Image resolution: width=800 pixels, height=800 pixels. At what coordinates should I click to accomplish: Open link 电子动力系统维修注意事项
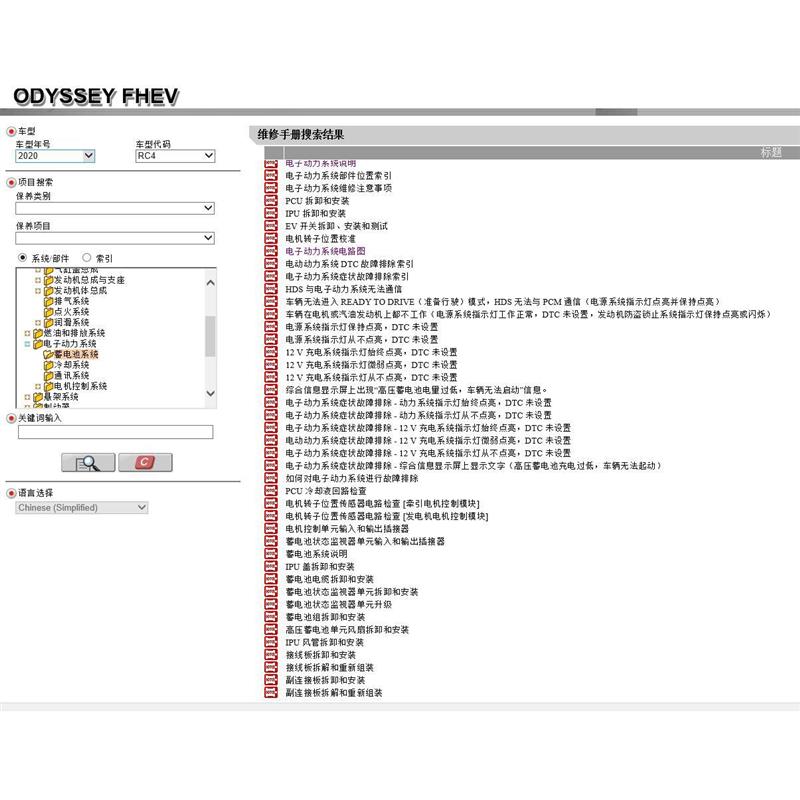338,188
